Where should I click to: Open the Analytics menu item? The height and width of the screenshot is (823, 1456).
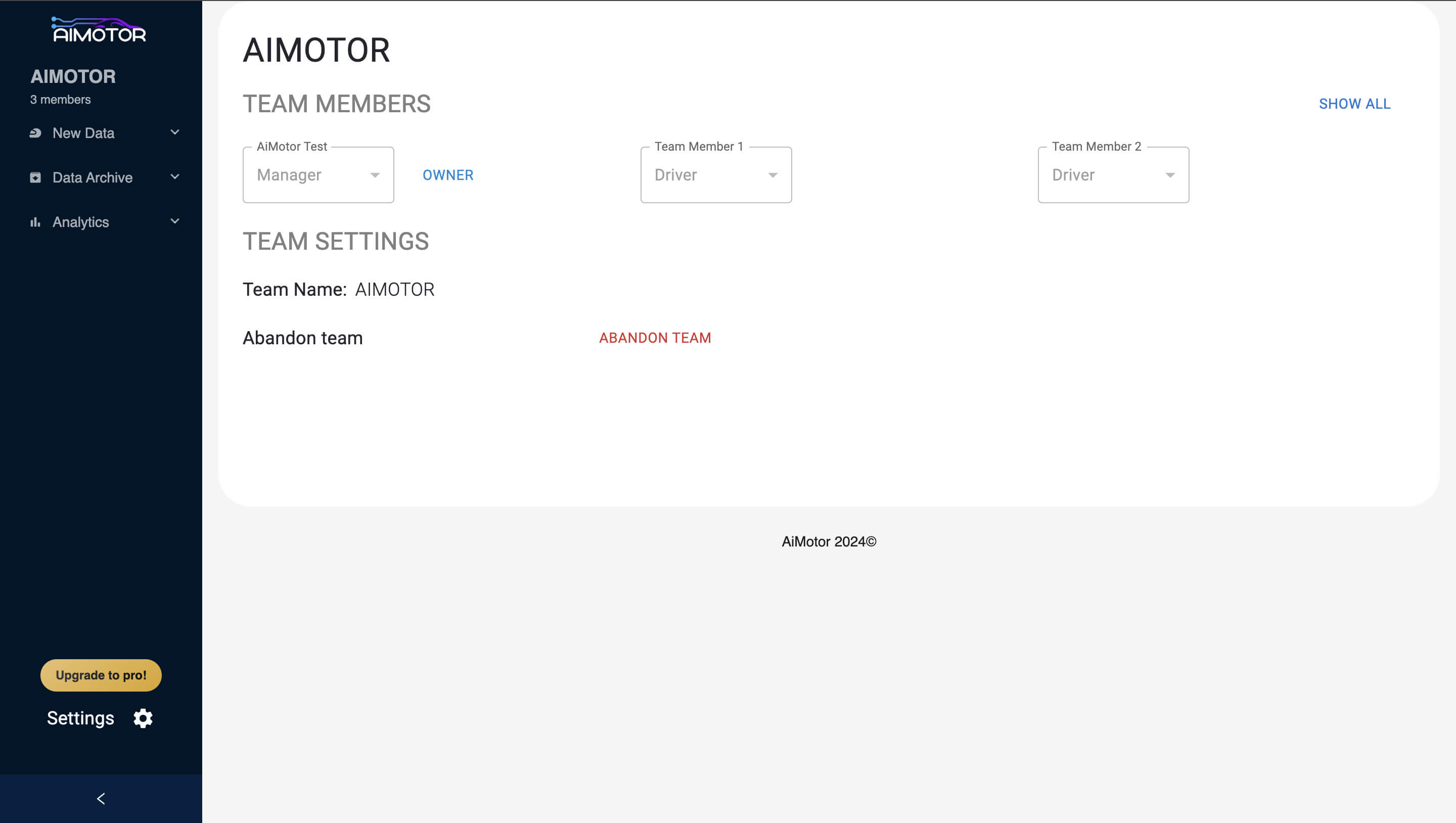click(81, 222)
